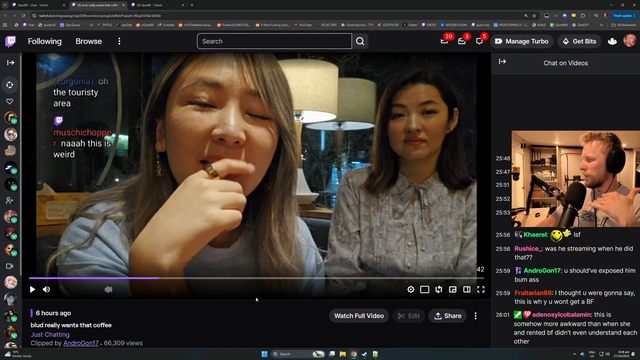Screen dimensions: 640x360
Task: Open the Twitch home logo
Action: click(11, 41)
